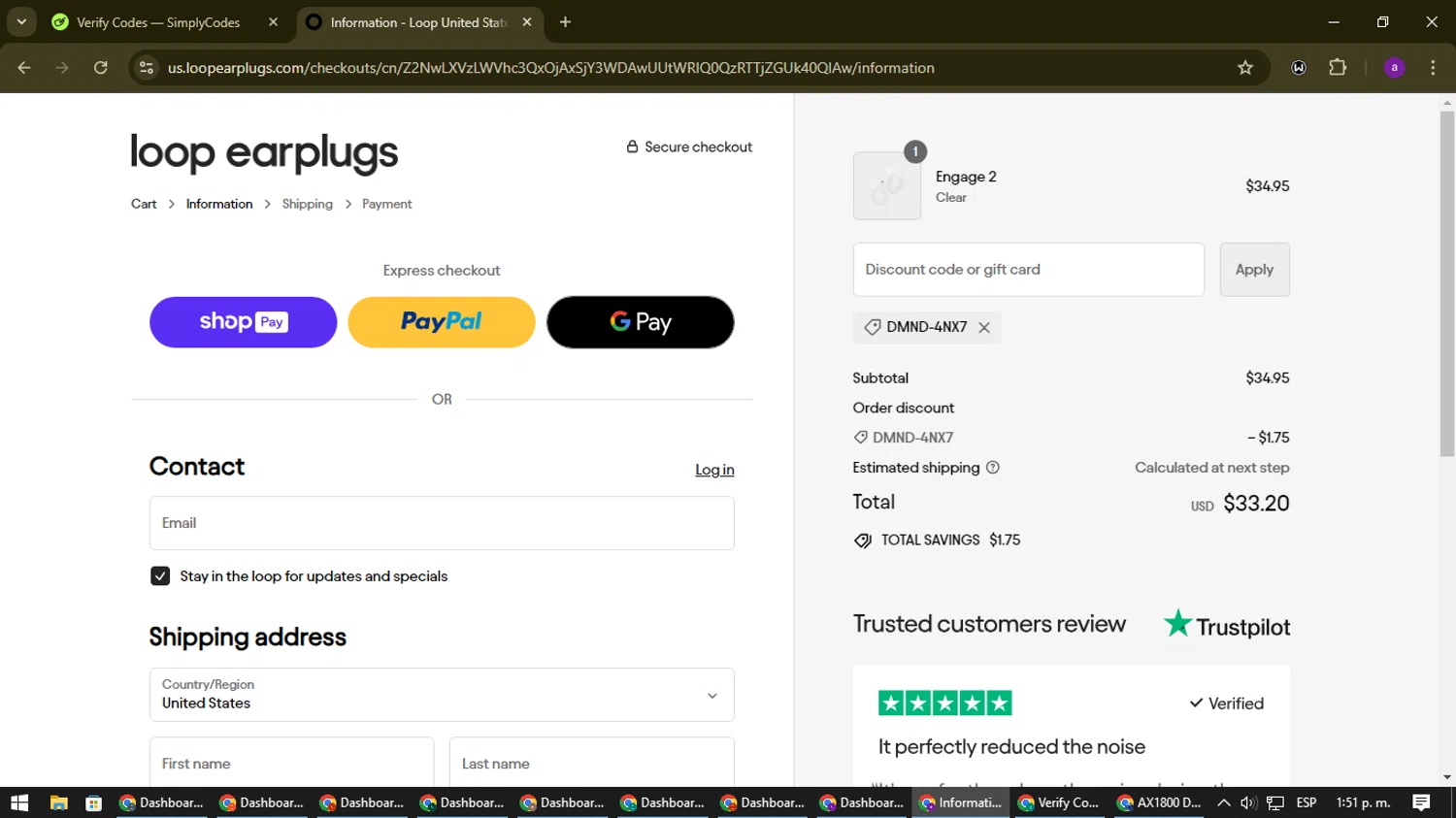Remove the DMND-4NX7 discount code
The height and width of the screenshot is (818, 1456).
tap(984, 328)
